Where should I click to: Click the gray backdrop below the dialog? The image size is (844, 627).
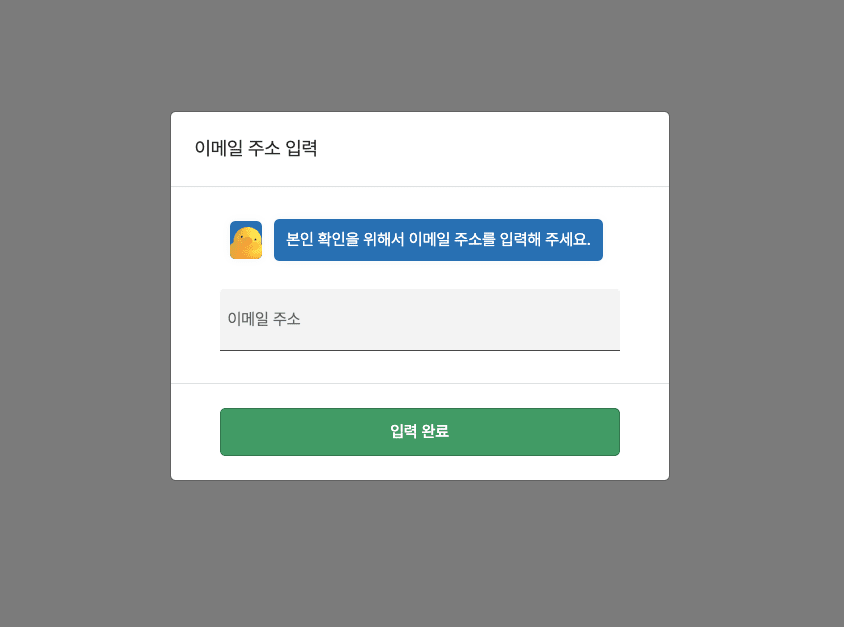420,553
